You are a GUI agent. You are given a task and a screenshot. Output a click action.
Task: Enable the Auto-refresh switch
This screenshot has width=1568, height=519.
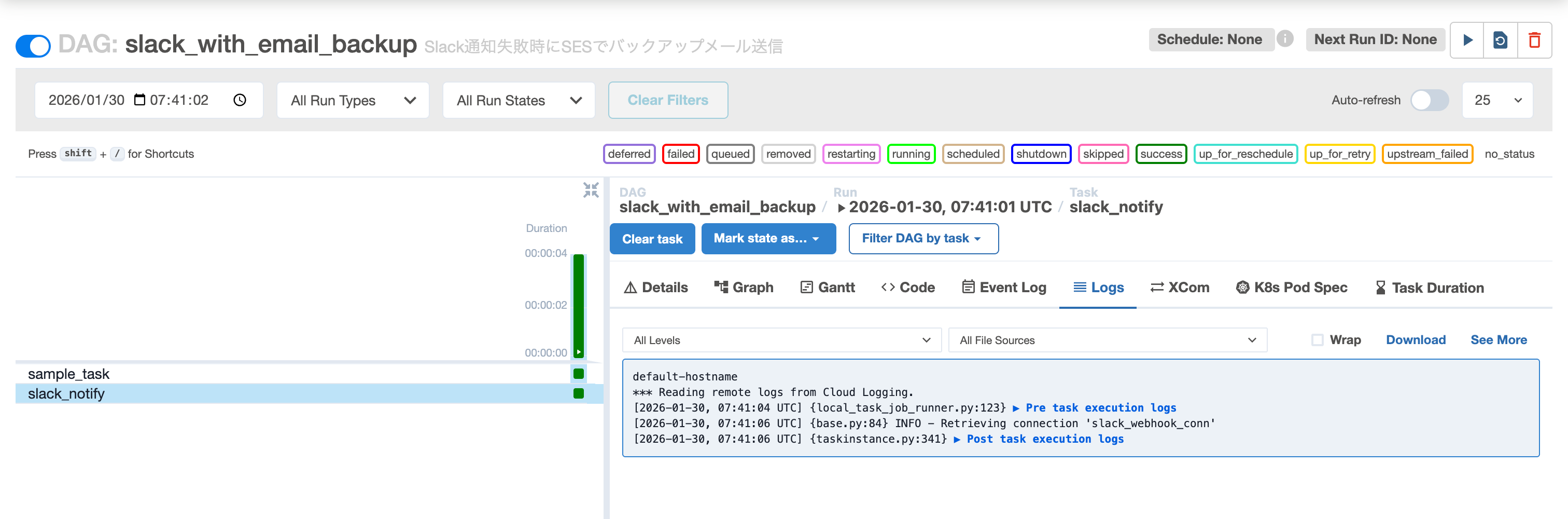click(1429, 100)
